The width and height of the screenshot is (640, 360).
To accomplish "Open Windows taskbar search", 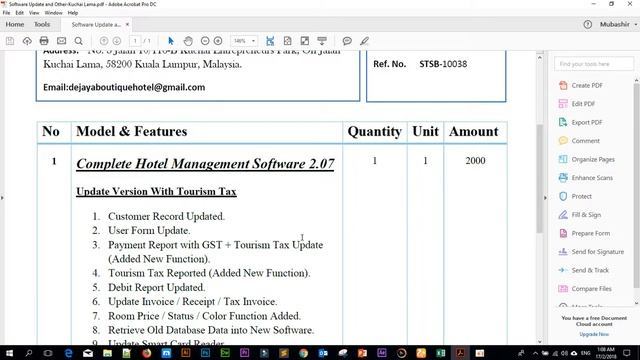I will (x=29, y=353).
